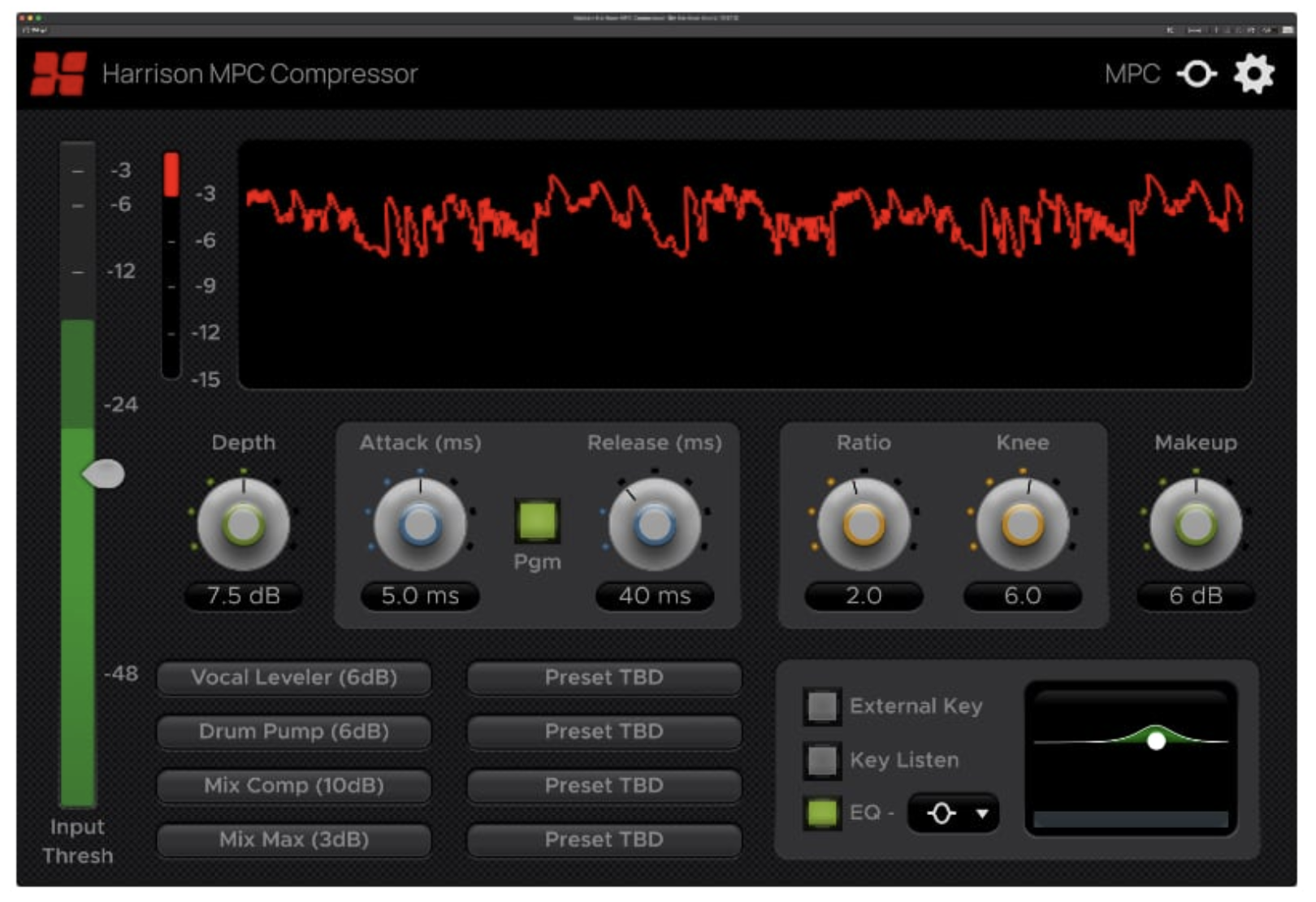Enable External Key

point(822,707)
